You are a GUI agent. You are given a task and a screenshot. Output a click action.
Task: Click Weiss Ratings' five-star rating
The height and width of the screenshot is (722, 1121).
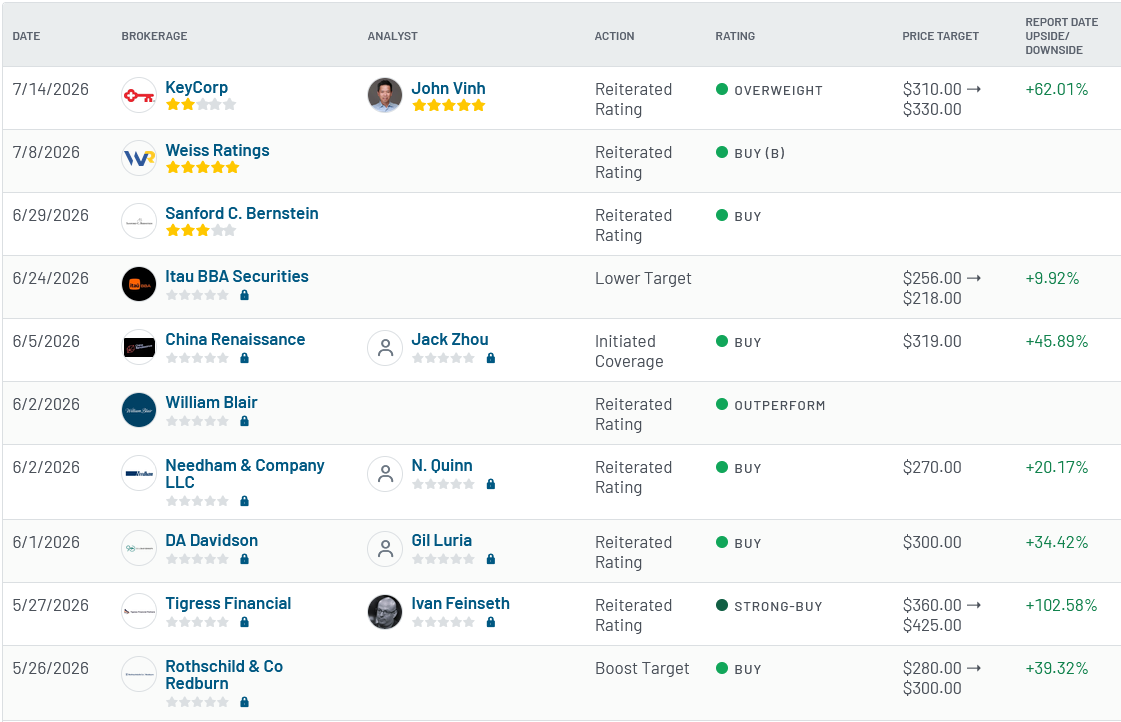202,167
